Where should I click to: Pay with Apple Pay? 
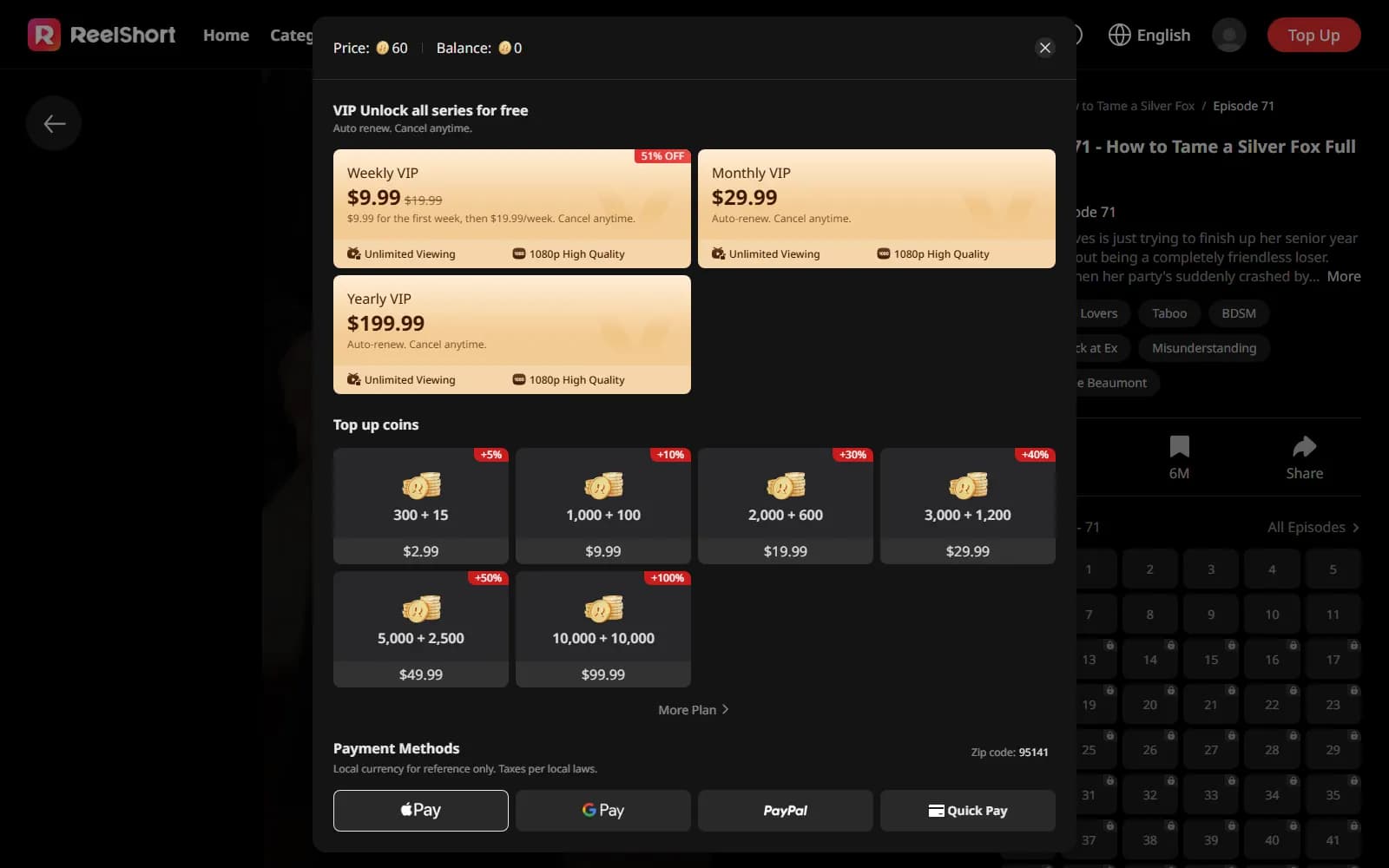(421, 811)
